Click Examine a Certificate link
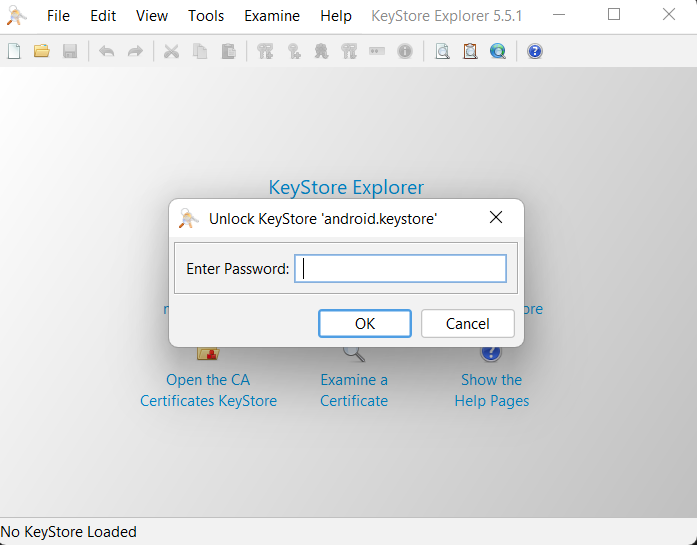697x545 pixels. pyautogui.click(x=354, y=390)
